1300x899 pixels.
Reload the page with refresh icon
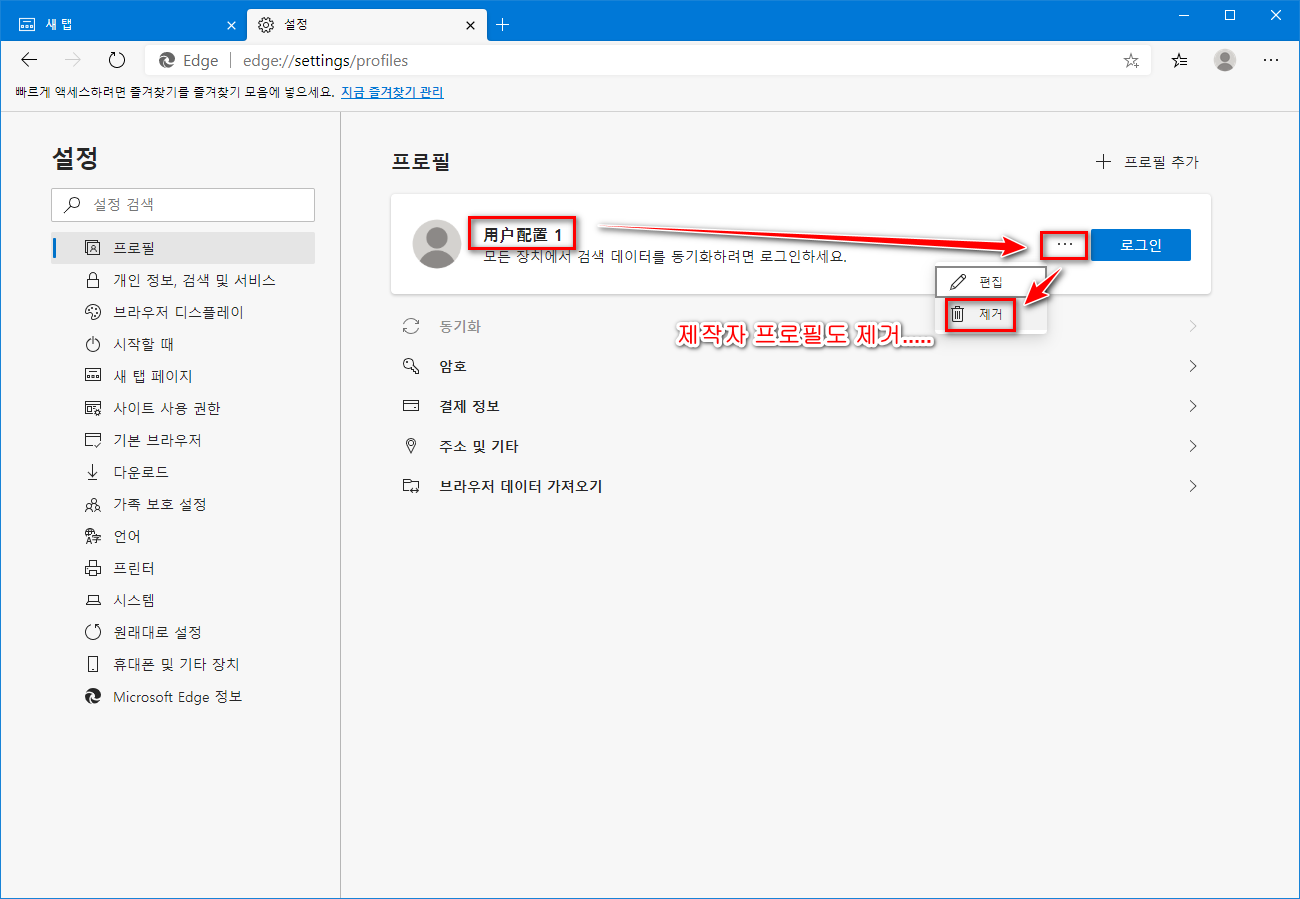(117, 60)
